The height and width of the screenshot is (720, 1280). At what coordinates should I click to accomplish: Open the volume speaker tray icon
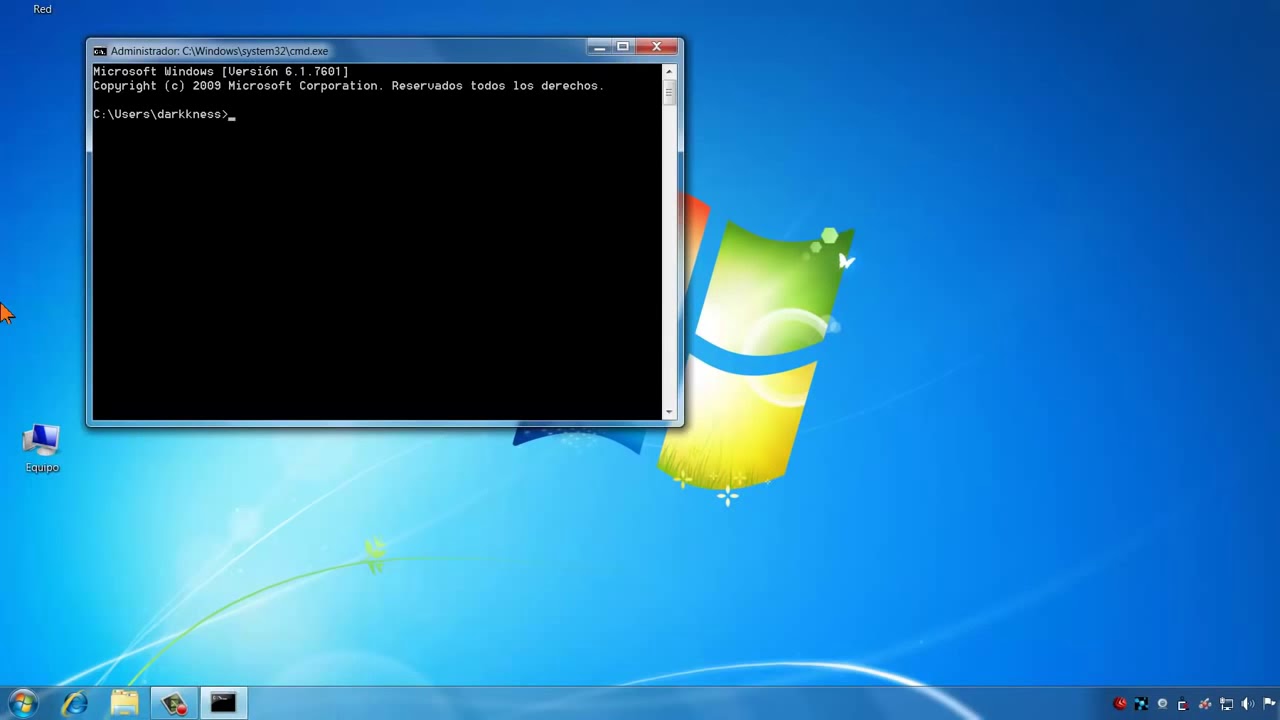pyautogui.click(x=1248, y=703)
